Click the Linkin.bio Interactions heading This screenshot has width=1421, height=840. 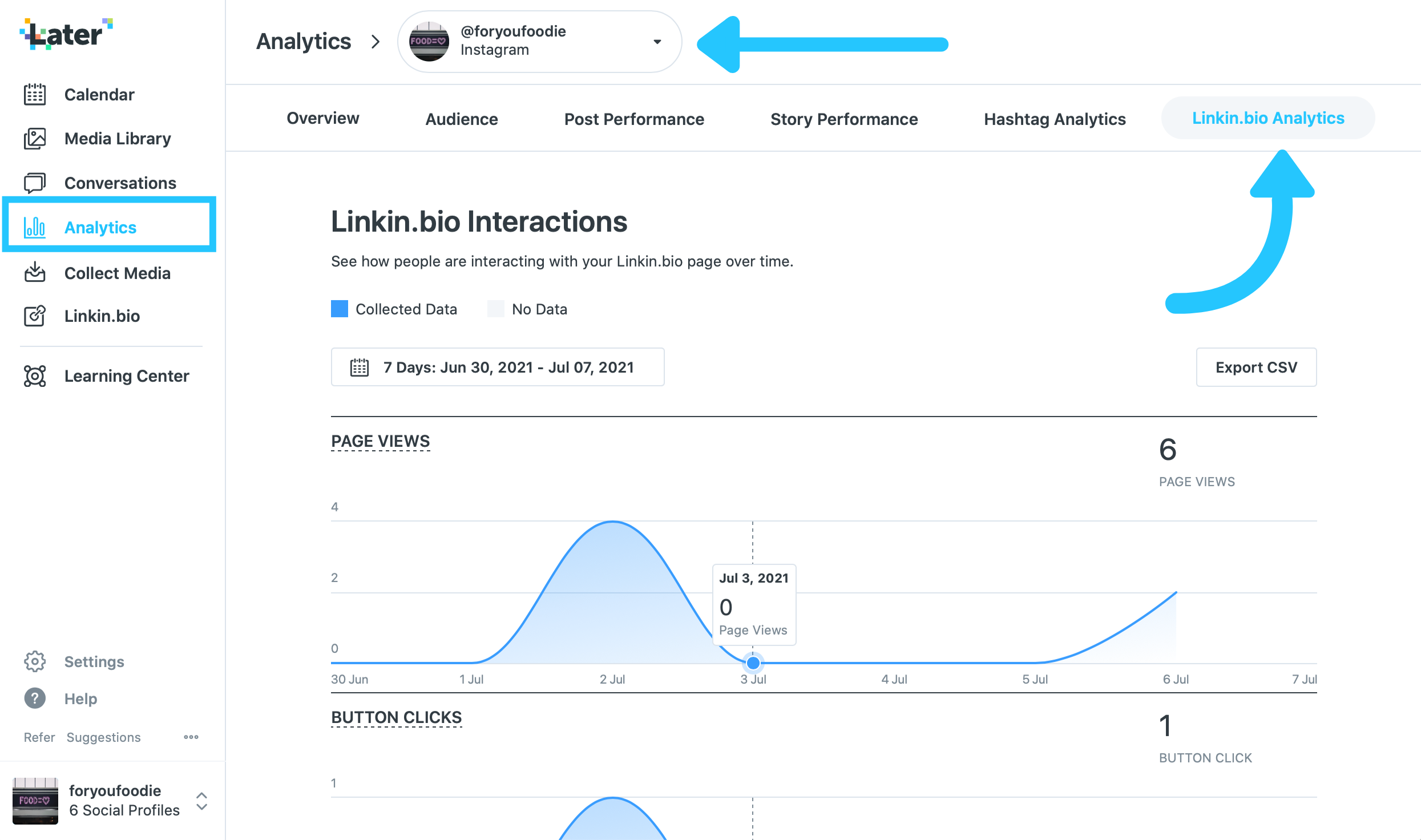click(479, 221)
